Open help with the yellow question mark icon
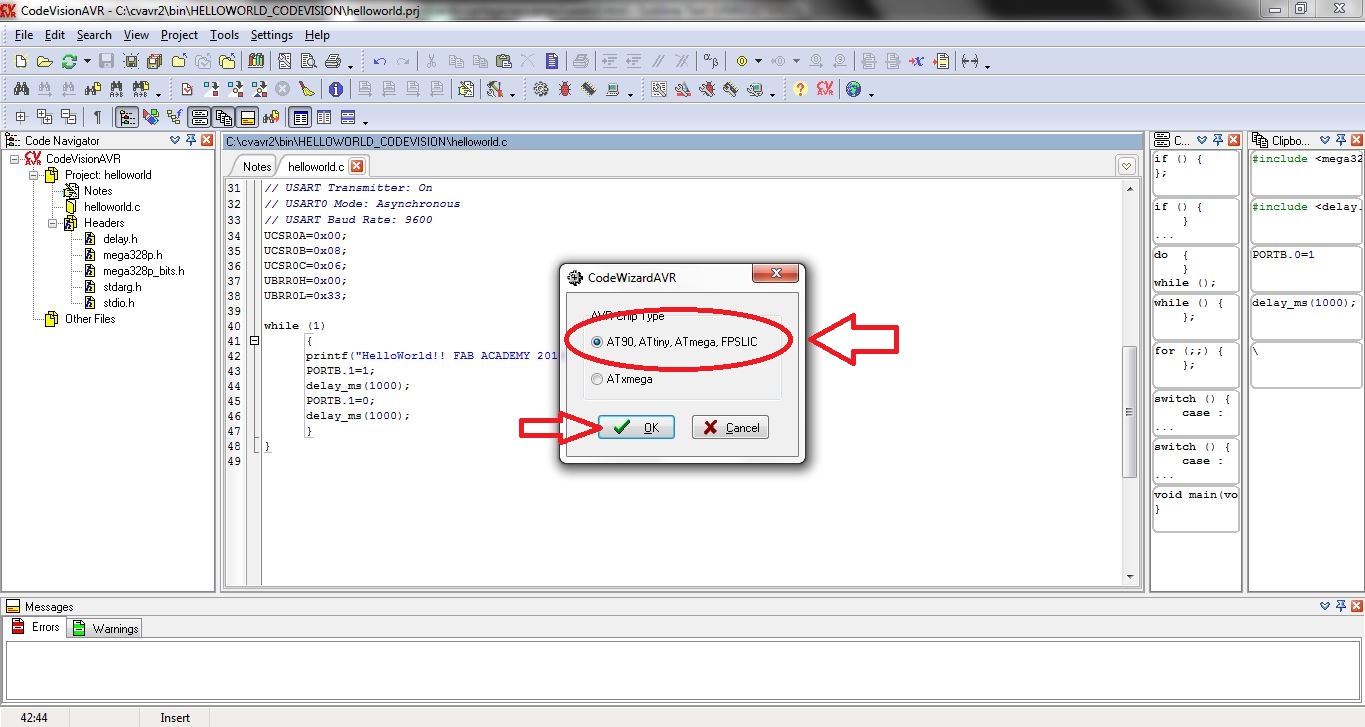The width and height of the screenshot is (1365, 727). point(800,89)
